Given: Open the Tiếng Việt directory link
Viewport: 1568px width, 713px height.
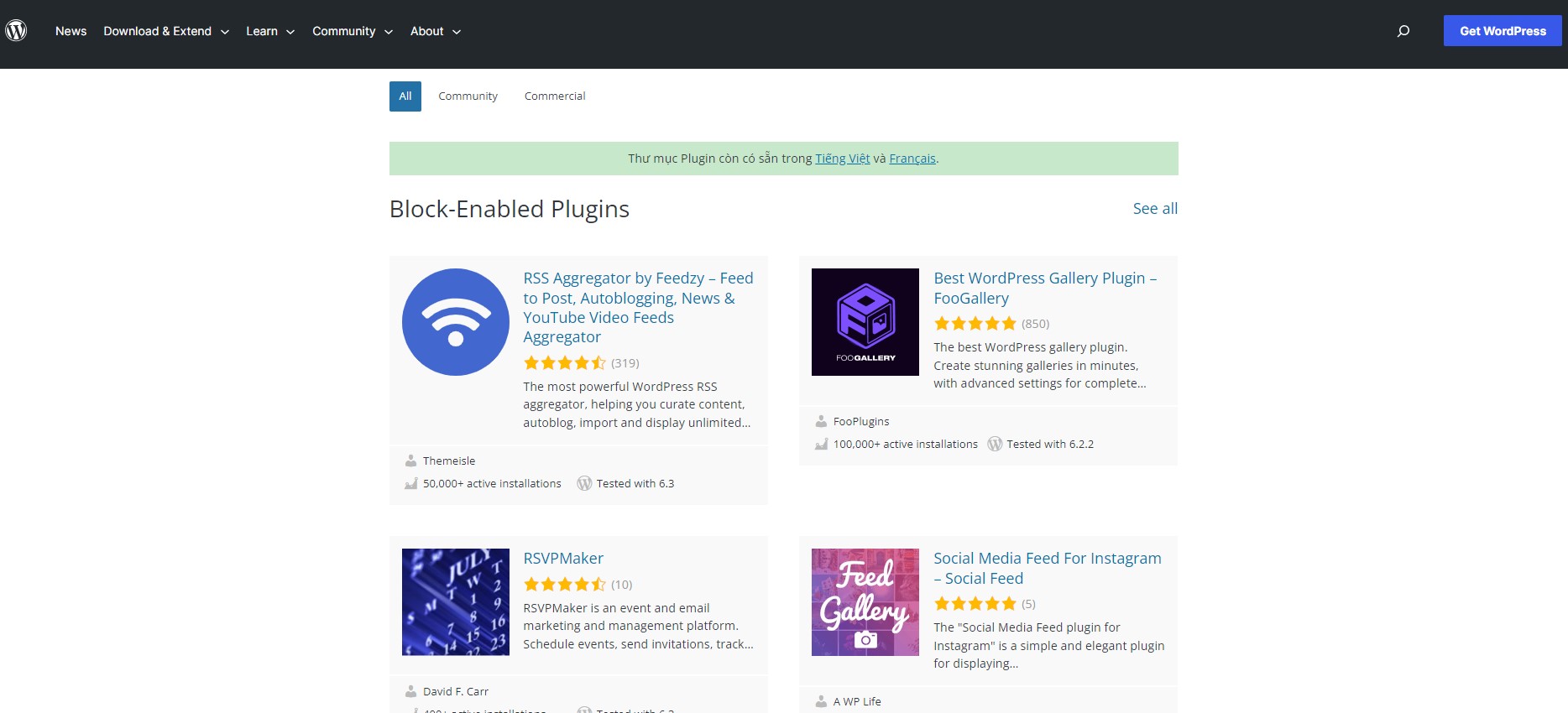Looking at the screenshot, I should tap(842, 159).
